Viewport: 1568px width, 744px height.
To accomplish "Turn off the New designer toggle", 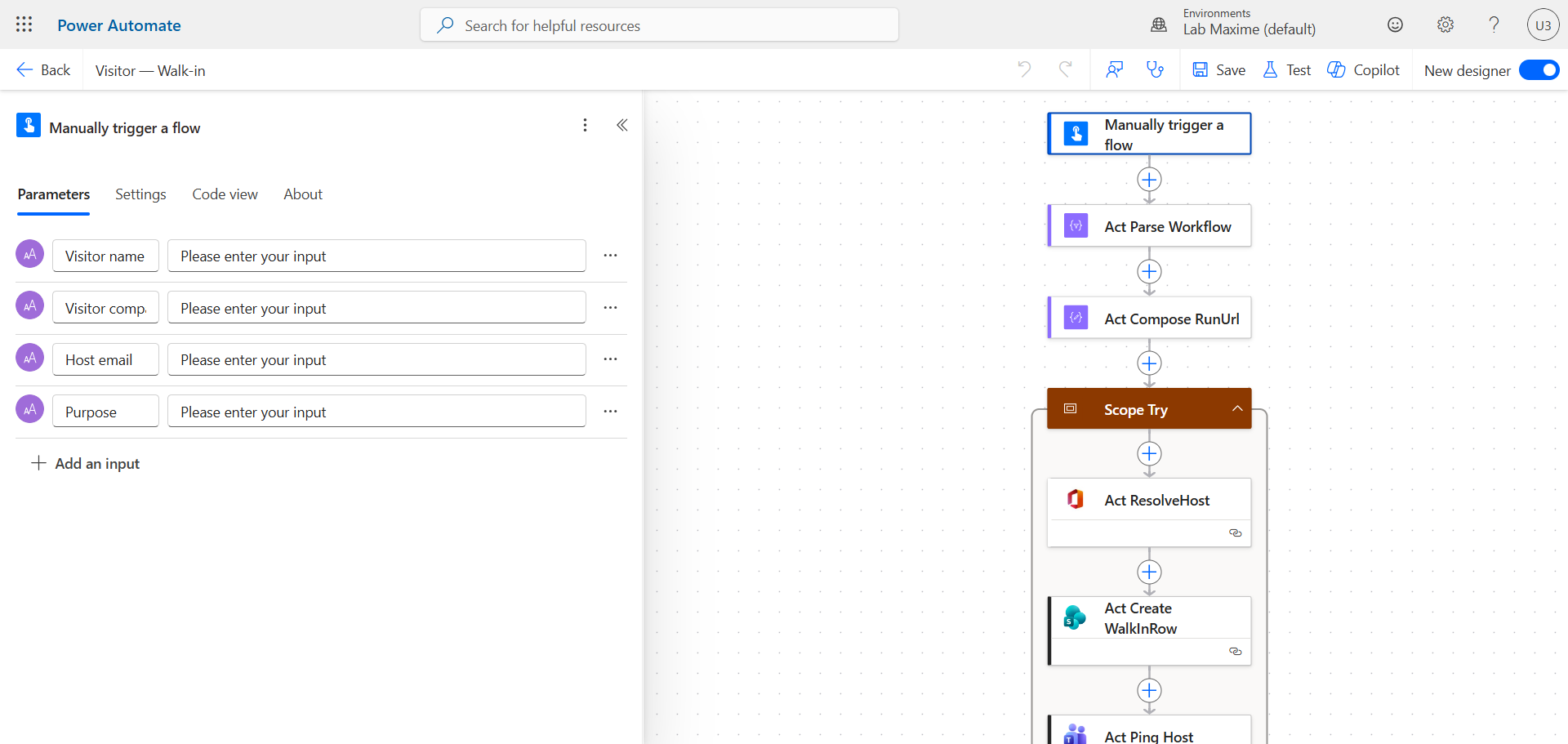I will coord(1539,70).
